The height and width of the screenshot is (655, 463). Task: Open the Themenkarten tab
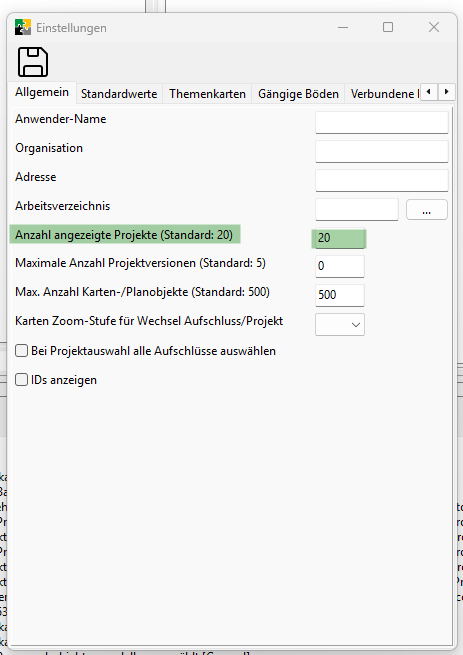(207, 94)
